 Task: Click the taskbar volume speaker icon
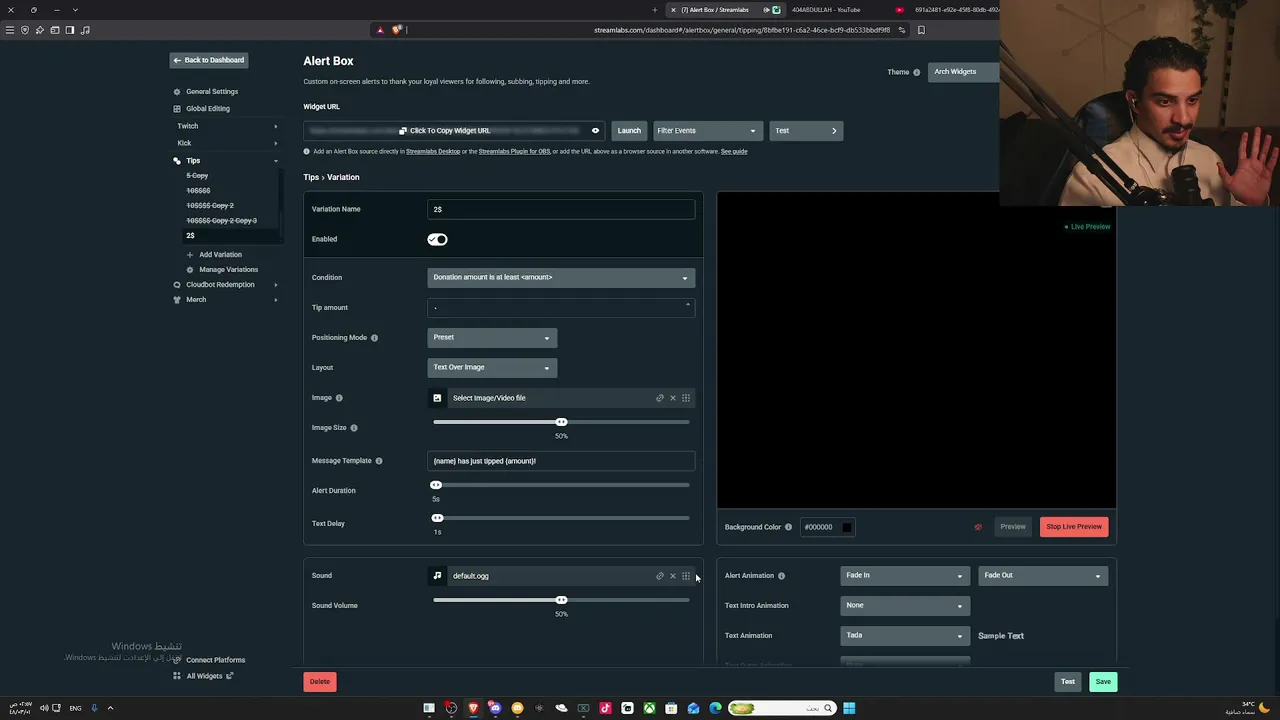43,708
